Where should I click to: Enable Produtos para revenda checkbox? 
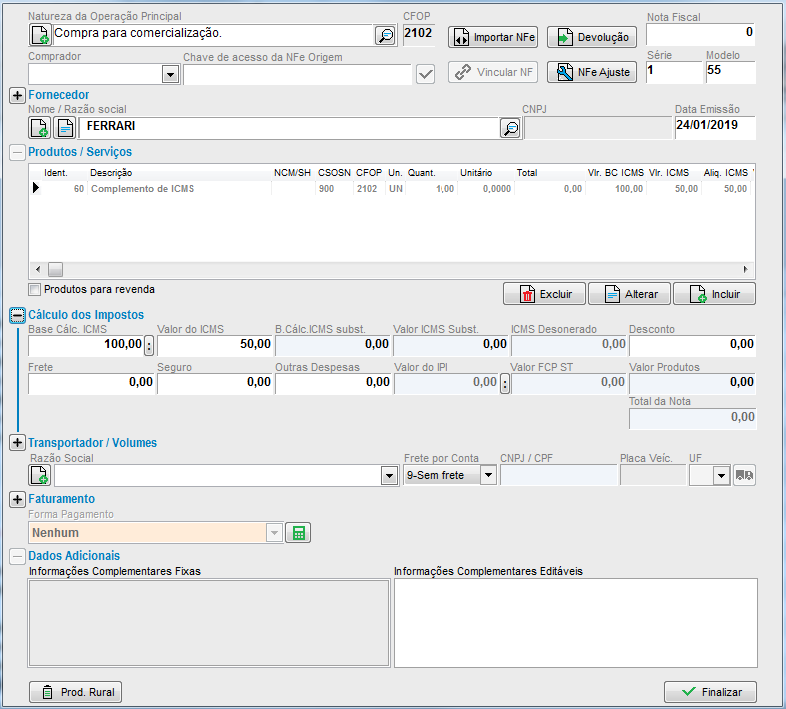35,290
